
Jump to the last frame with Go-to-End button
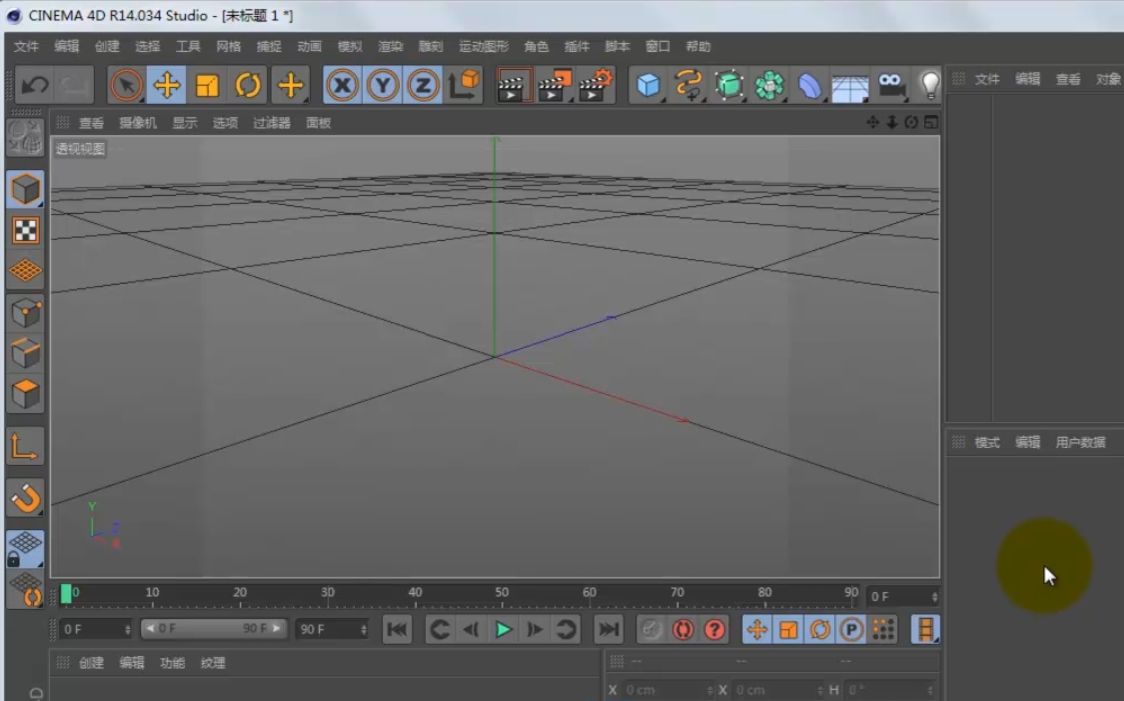pyautogui.click(x=609, y=629)
